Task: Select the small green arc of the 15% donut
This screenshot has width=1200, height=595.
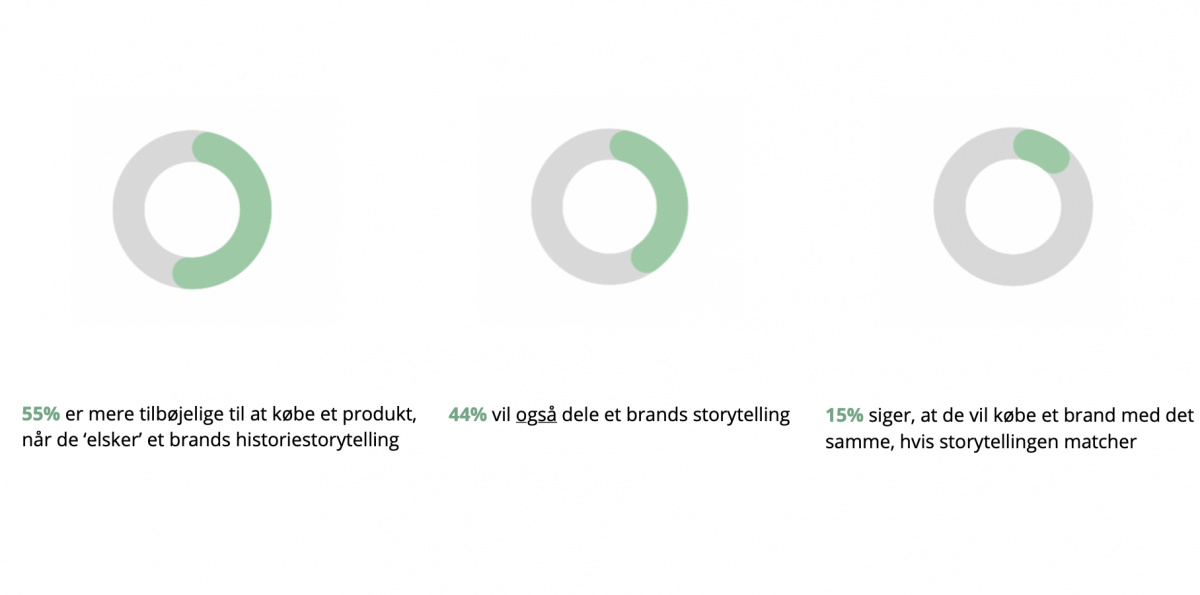Action: (1040, 150)
